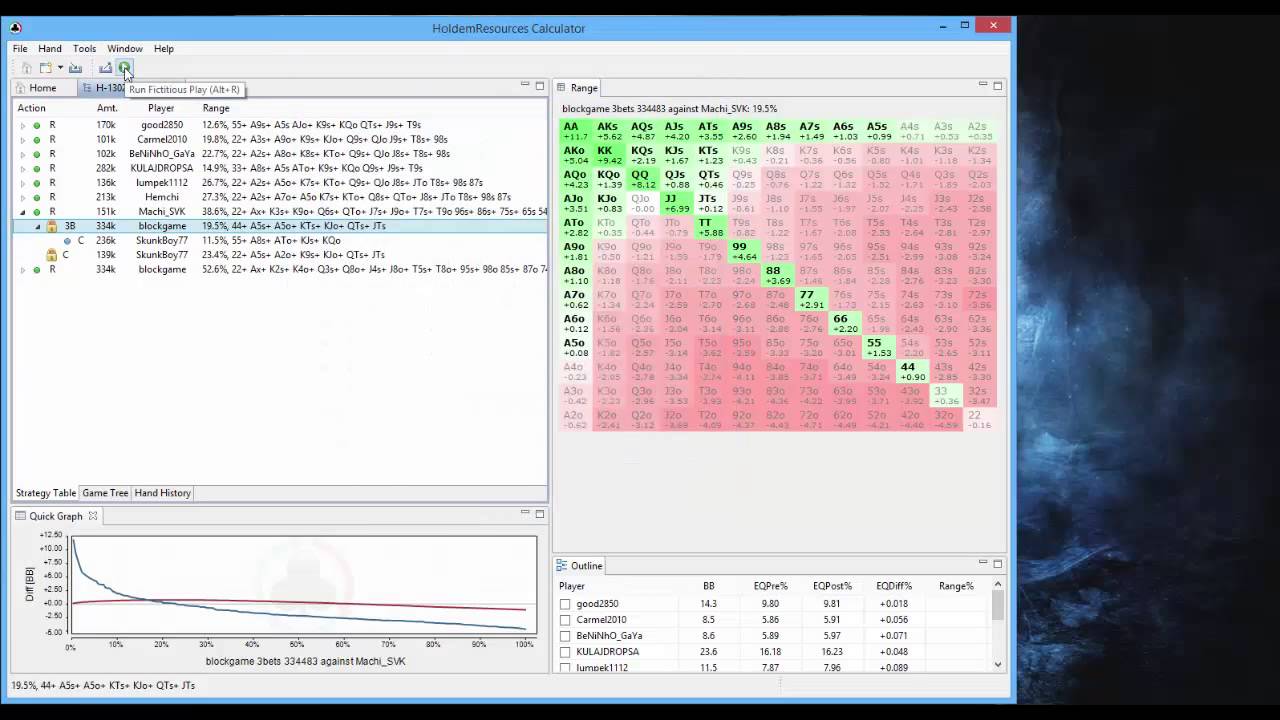The height and width of the screenshot is (720, 1280).
Task: Expand the Carmel2010 raise row
Action: 23,140
